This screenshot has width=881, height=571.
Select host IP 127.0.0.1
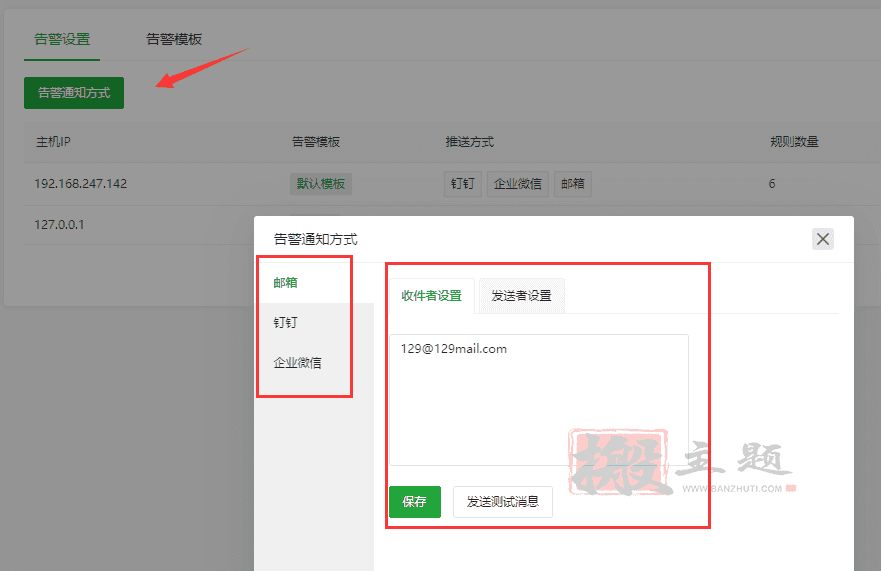click(x=60, y=225)
